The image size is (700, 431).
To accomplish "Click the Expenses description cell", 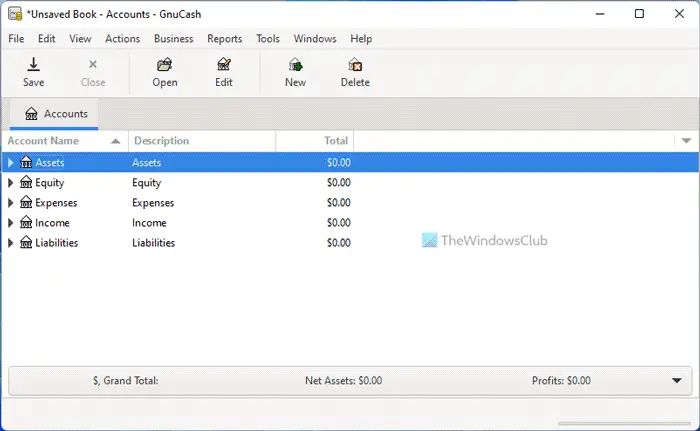I will click(153, 203).
